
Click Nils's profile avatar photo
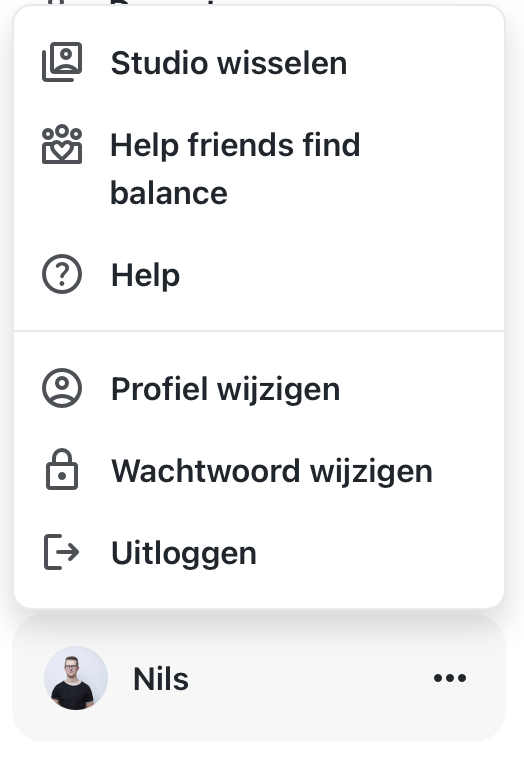point(76,678)
